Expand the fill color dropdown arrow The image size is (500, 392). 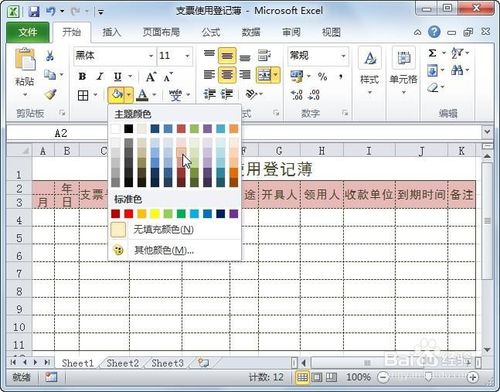(x=129, y=95)
